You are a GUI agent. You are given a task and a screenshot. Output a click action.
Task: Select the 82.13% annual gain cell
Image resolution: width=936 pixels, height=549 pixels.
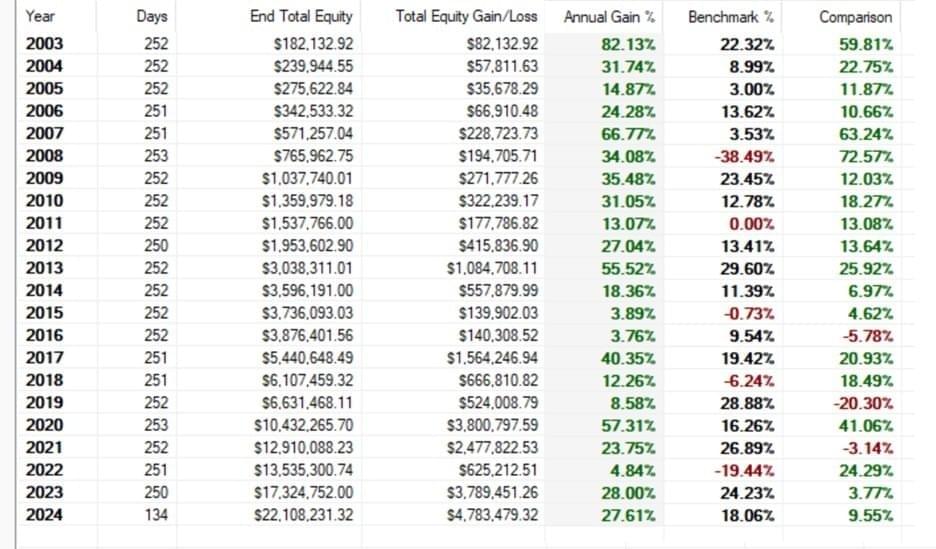point(628,44)
